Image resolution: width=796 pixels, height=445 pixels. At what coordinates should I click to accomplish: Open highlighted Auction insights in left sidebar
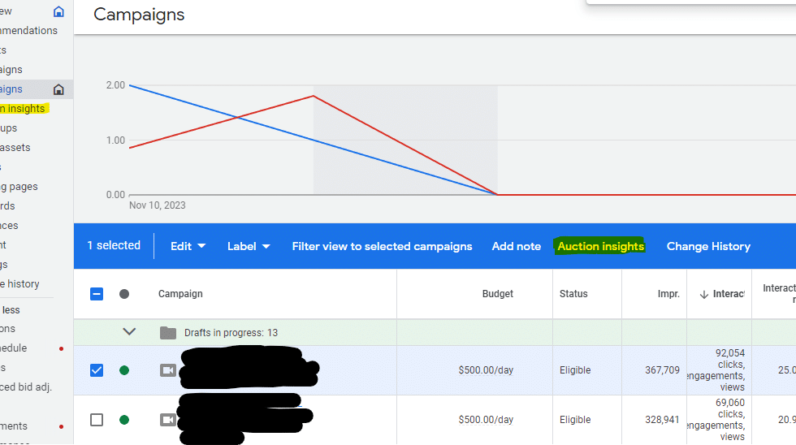23,109
